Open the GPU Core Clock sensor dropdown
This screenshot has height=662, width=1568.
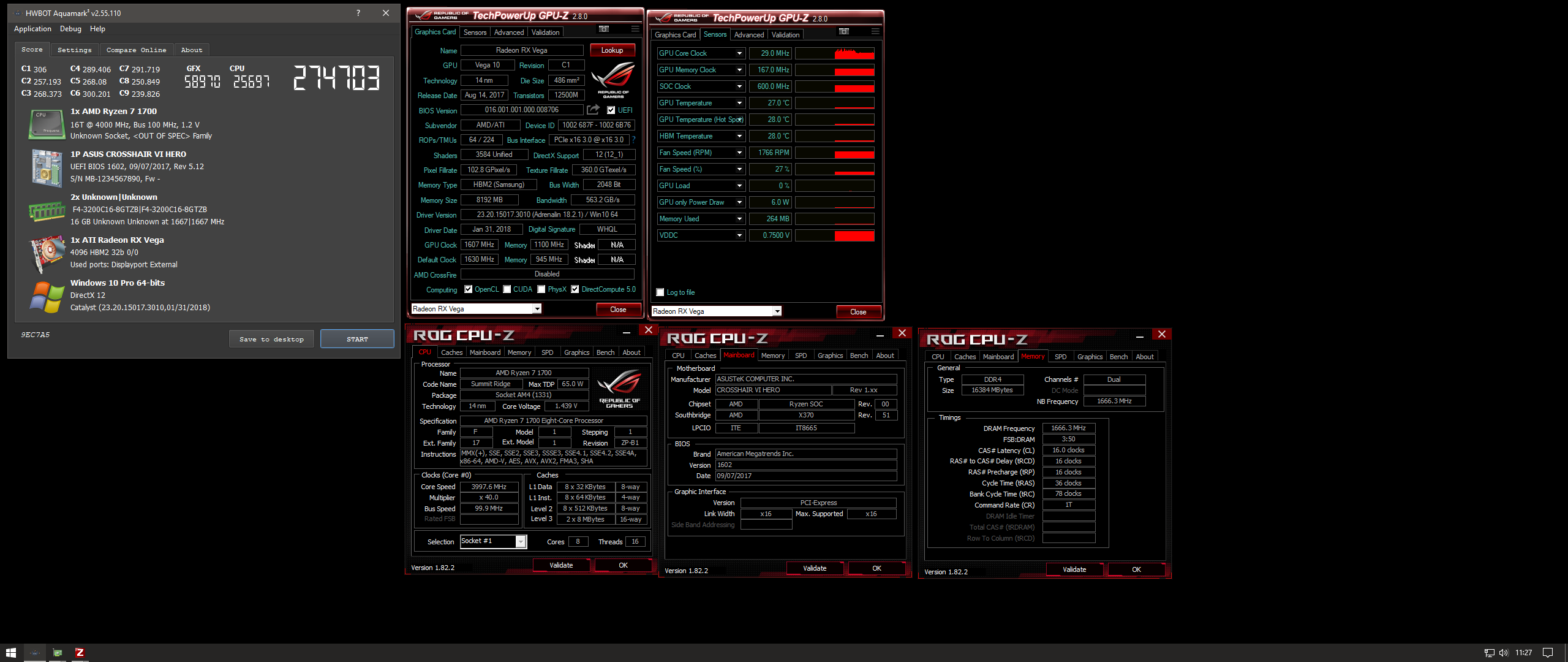tap(739, 53)
